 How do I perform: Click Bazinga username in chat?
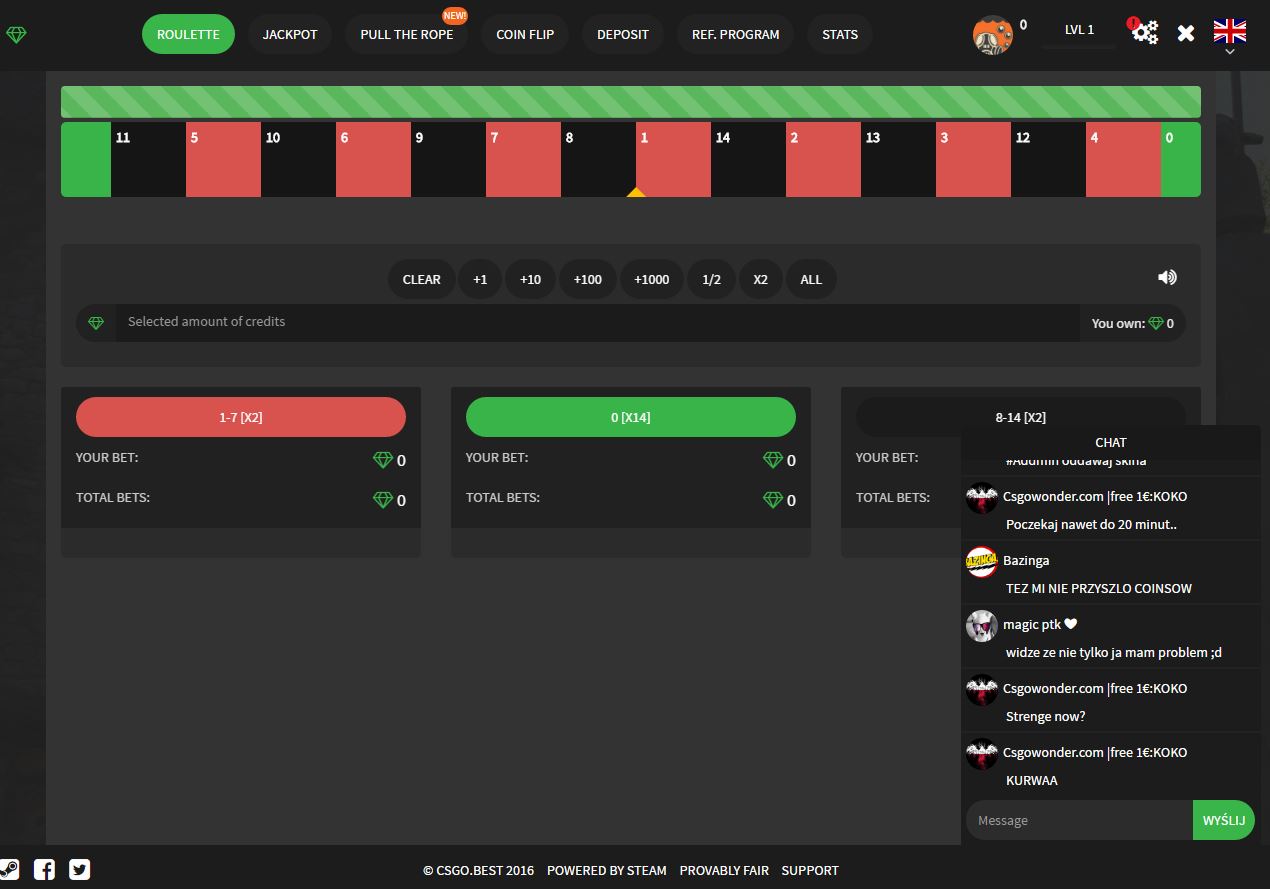point(1026,560)
